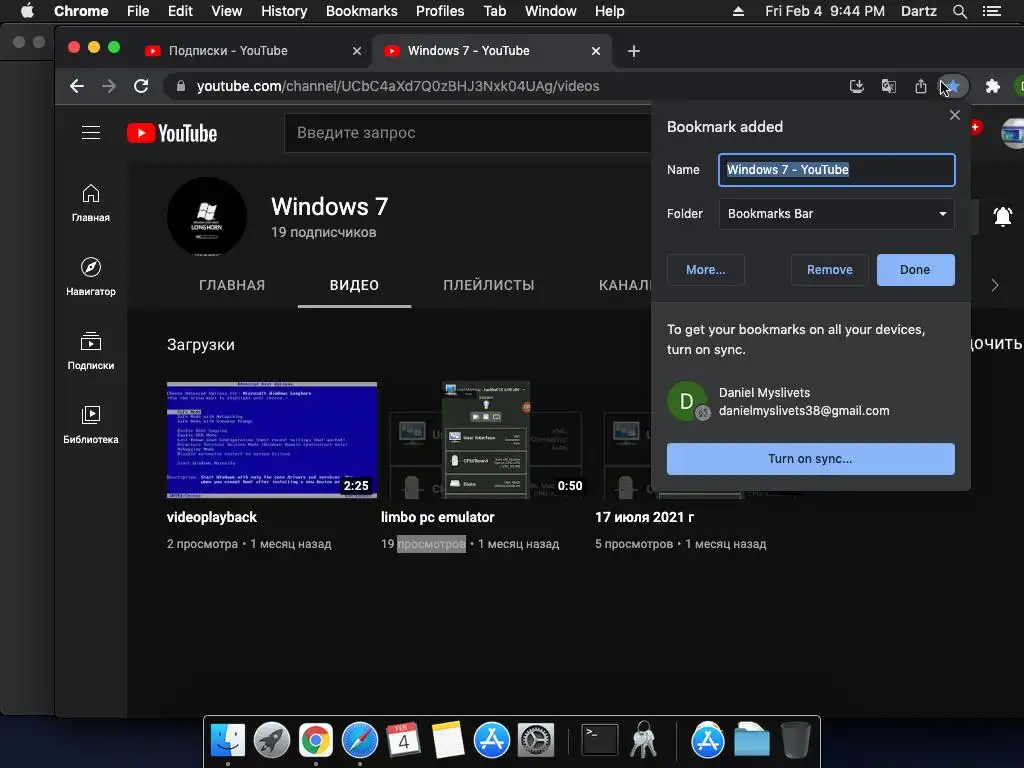The width and height of the screenshot is (1024, 768).
Task: Open the Window menu in menu bar
Action: pos(551,11)
